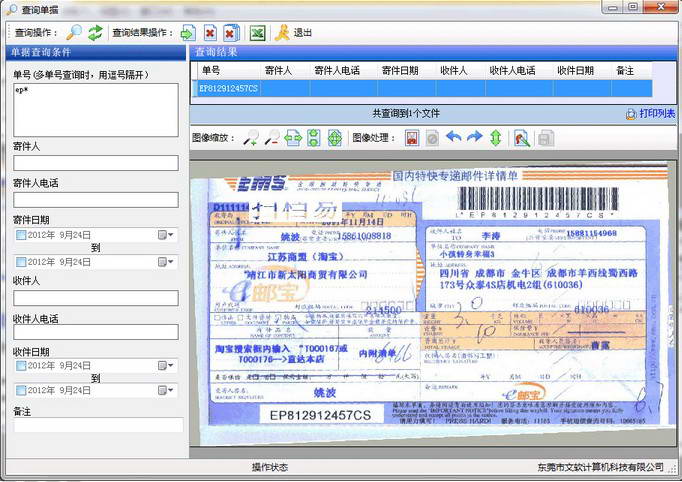This screenshot has width=682, height=482.
Task: Open the 寄件日期 end date calendar dropdown
Action: pos(165,262)
